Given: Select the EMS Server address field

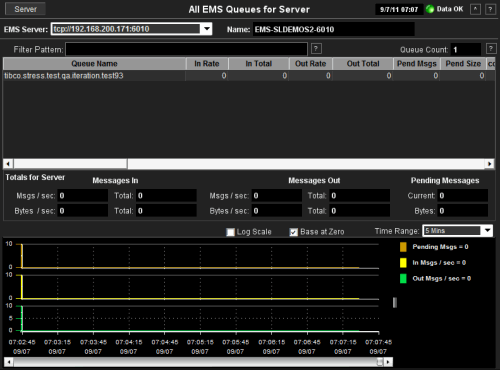Looking at the screenshot, I should pos(126,29).
